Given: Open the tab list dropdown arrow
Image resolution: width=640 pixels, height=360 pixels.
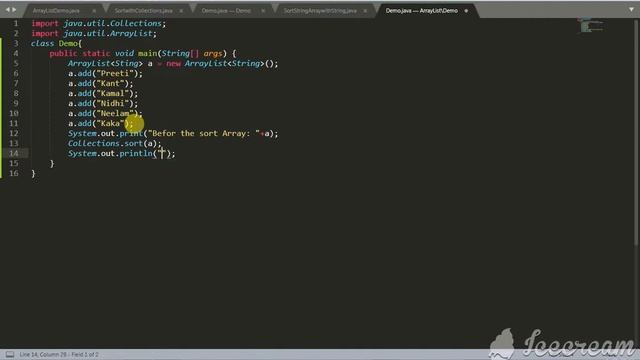Looking at the screenshot, I should [x=631, y=9].
